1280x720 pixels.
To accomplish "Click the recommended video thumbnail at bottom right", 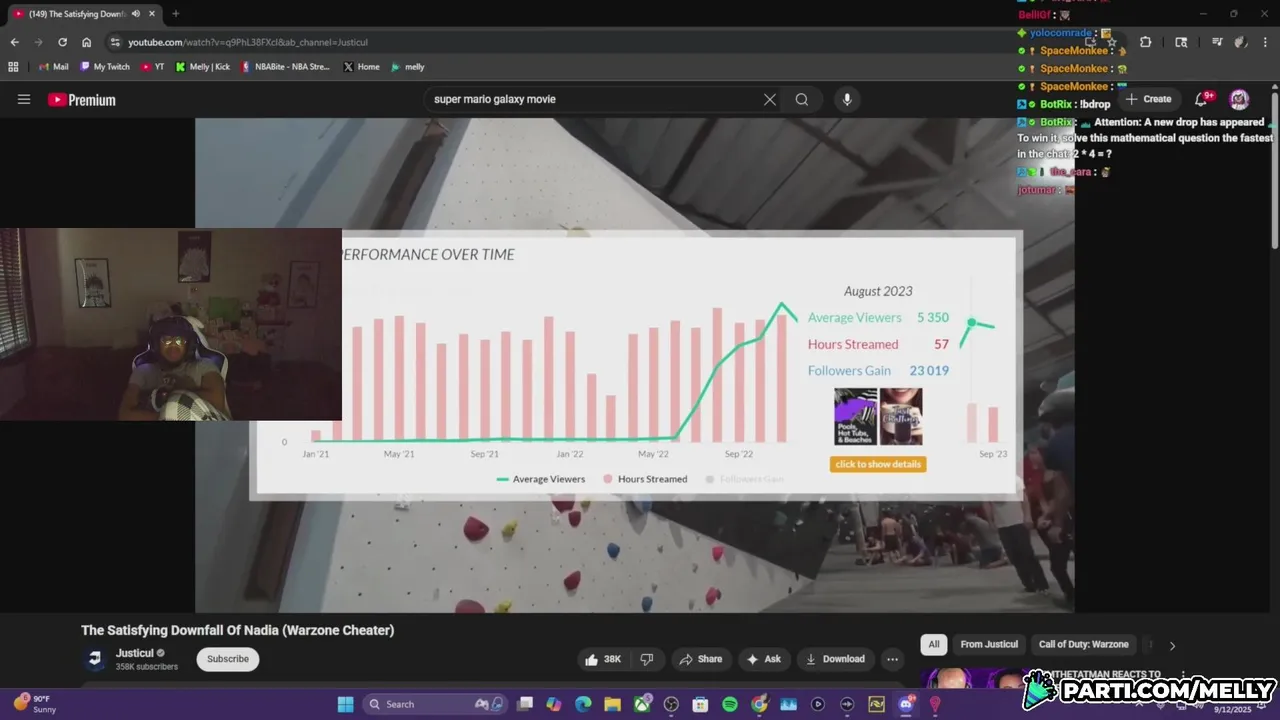I will tap(975, 680).
